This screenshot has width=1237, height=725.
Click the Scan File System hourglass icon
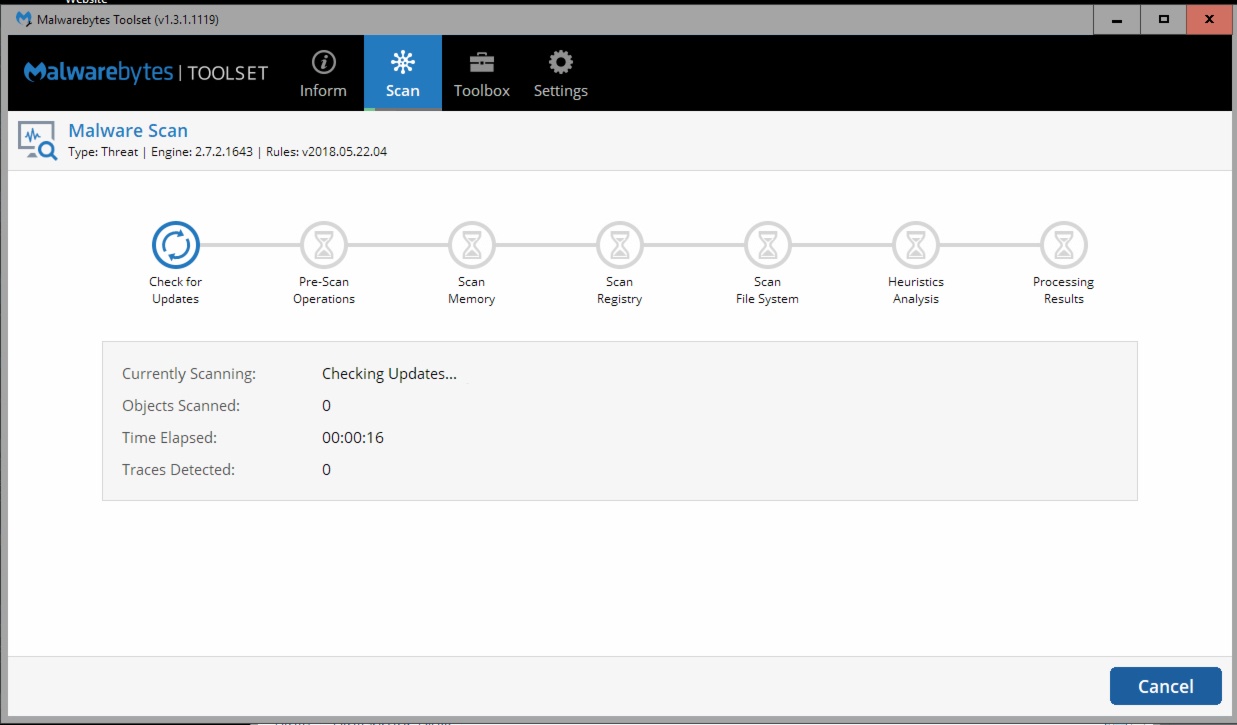click(768, 244)
